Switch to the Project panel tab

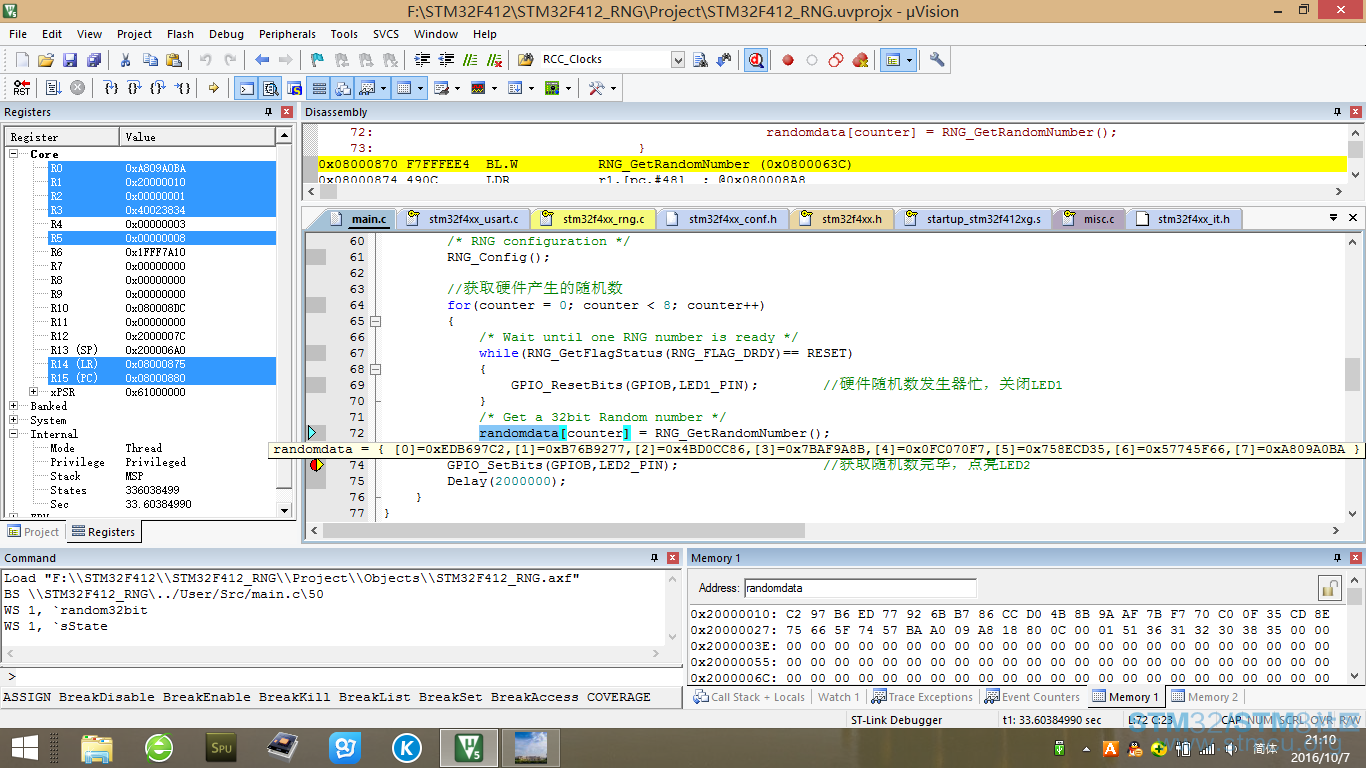click(x=33, y=532)
